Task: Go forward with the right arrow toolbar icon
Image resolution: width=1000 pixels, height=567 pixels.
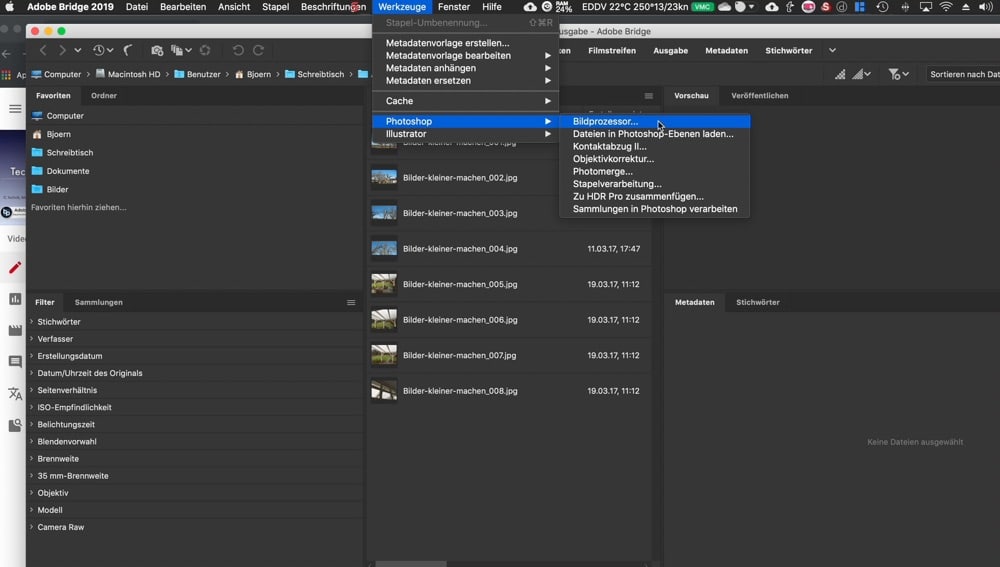Action: (x=62, y=50)
